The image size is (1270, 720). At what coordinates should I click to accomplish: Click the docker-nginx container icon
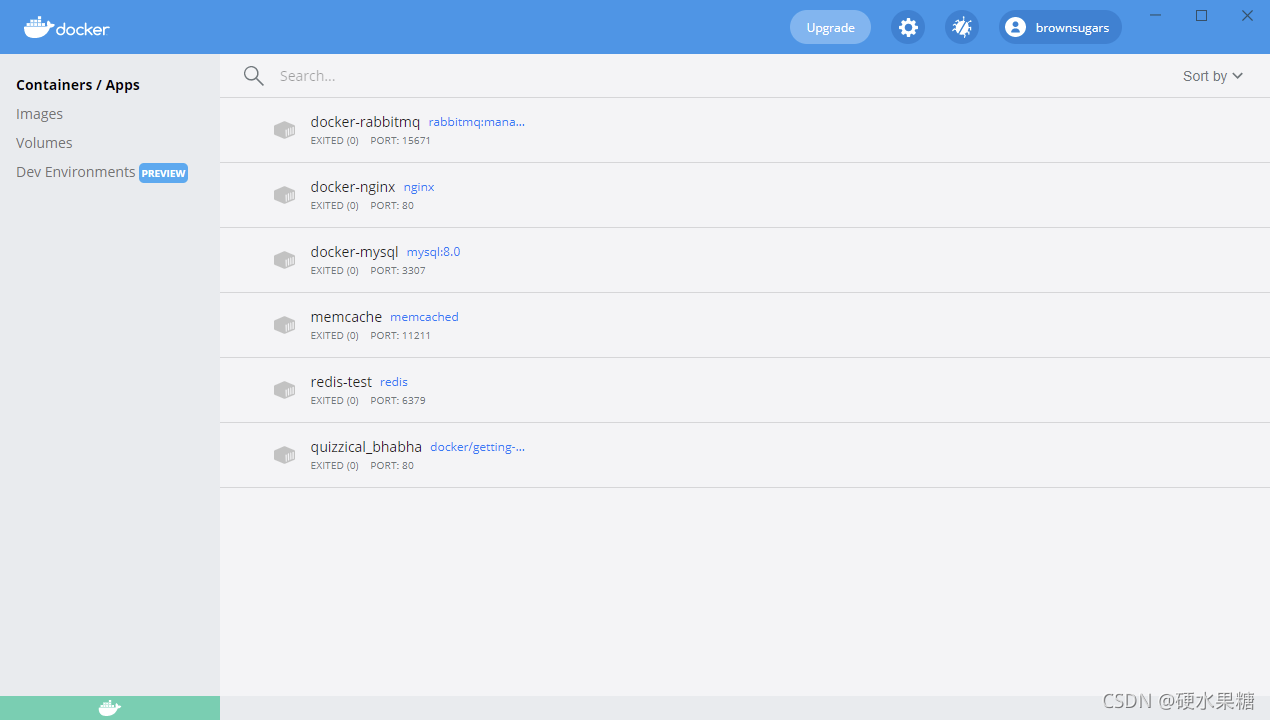[x=285, y=195]
